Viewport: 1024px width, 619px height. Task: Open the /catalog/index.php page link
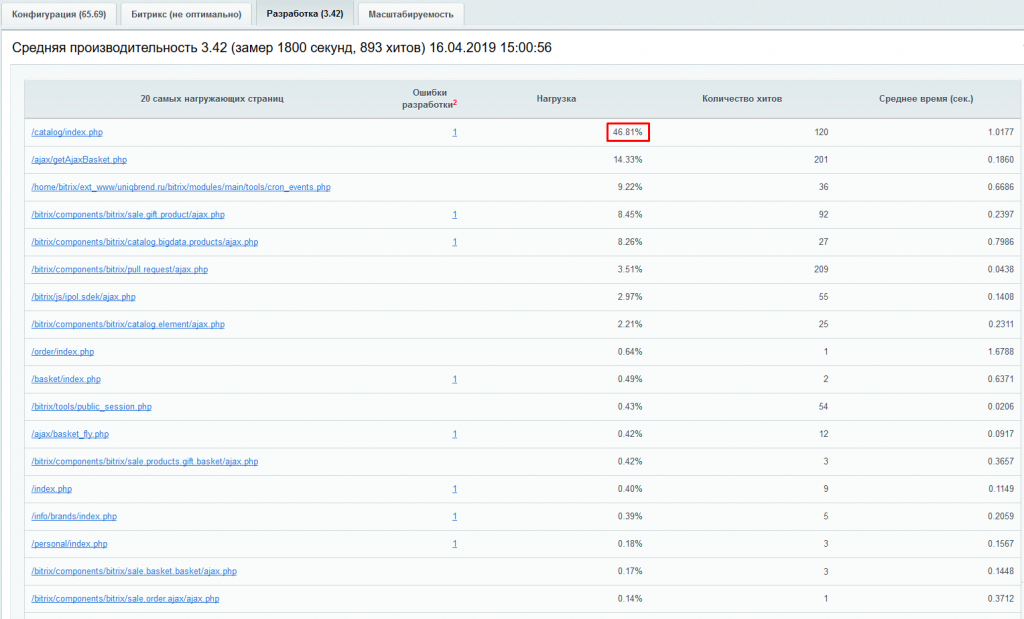coord(67,132)
